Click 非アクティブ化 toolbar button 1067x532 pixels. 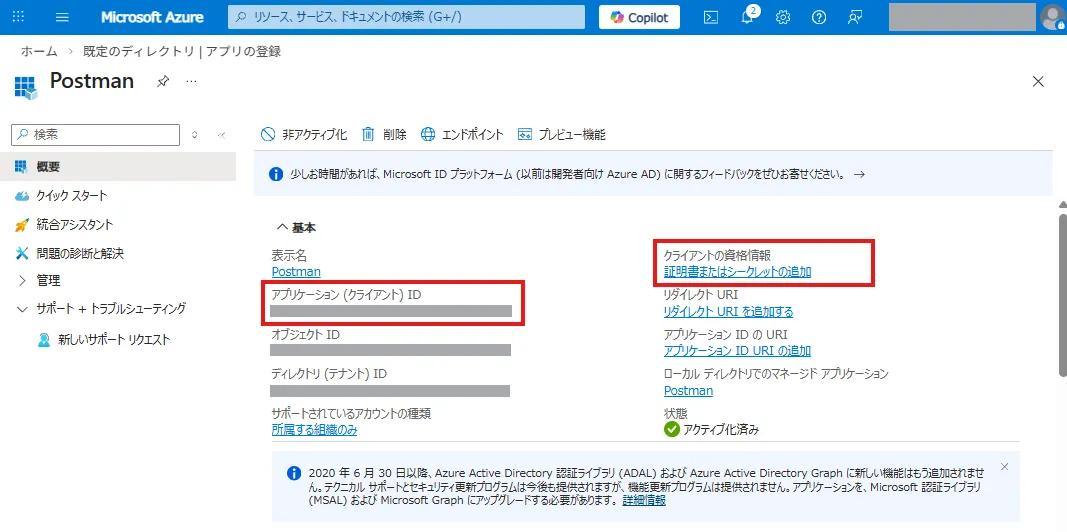pos(303,135)
